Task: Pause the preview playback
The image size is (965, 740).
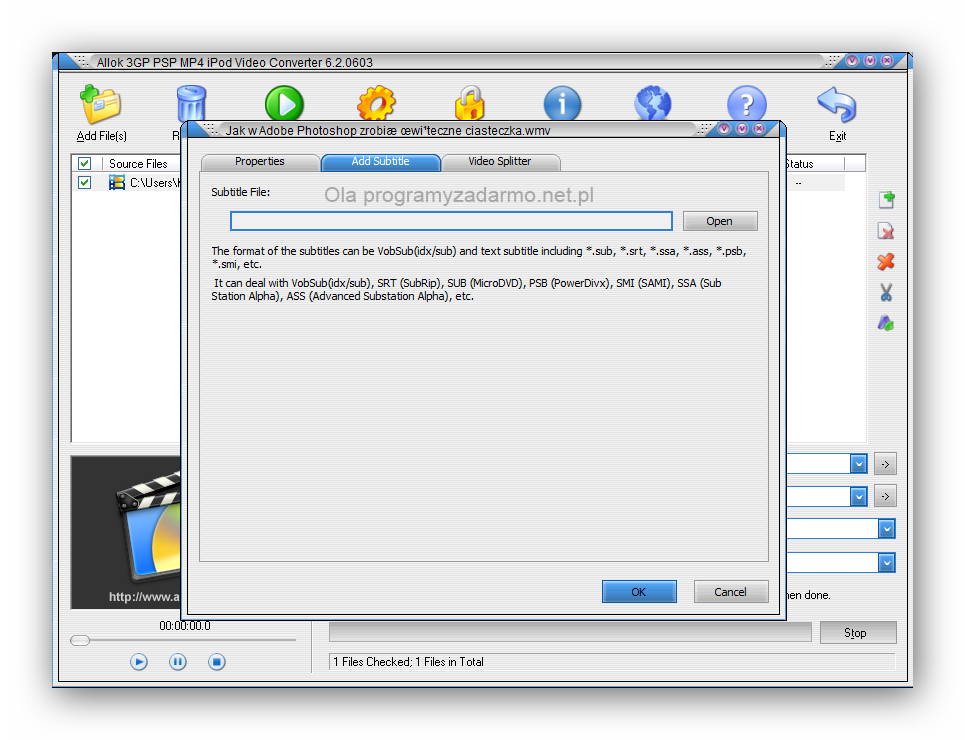Action: (x=178, y=662)
